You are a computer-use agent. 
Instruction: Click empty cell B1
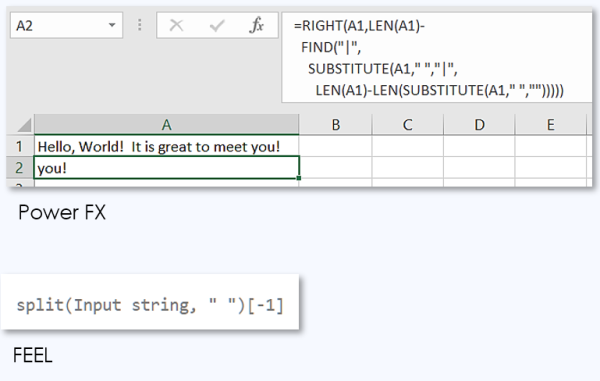point(335,146)
